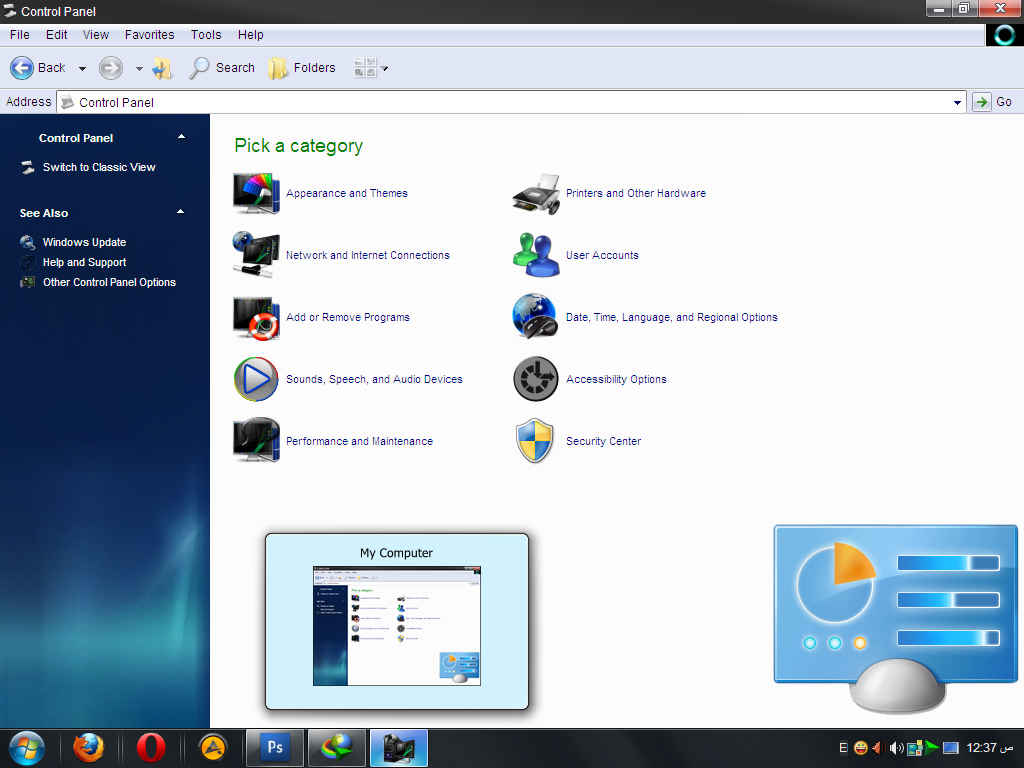Click Switch to Classic View icon
This screenshot has height=768, width=1024.
(x=27, y=167)
